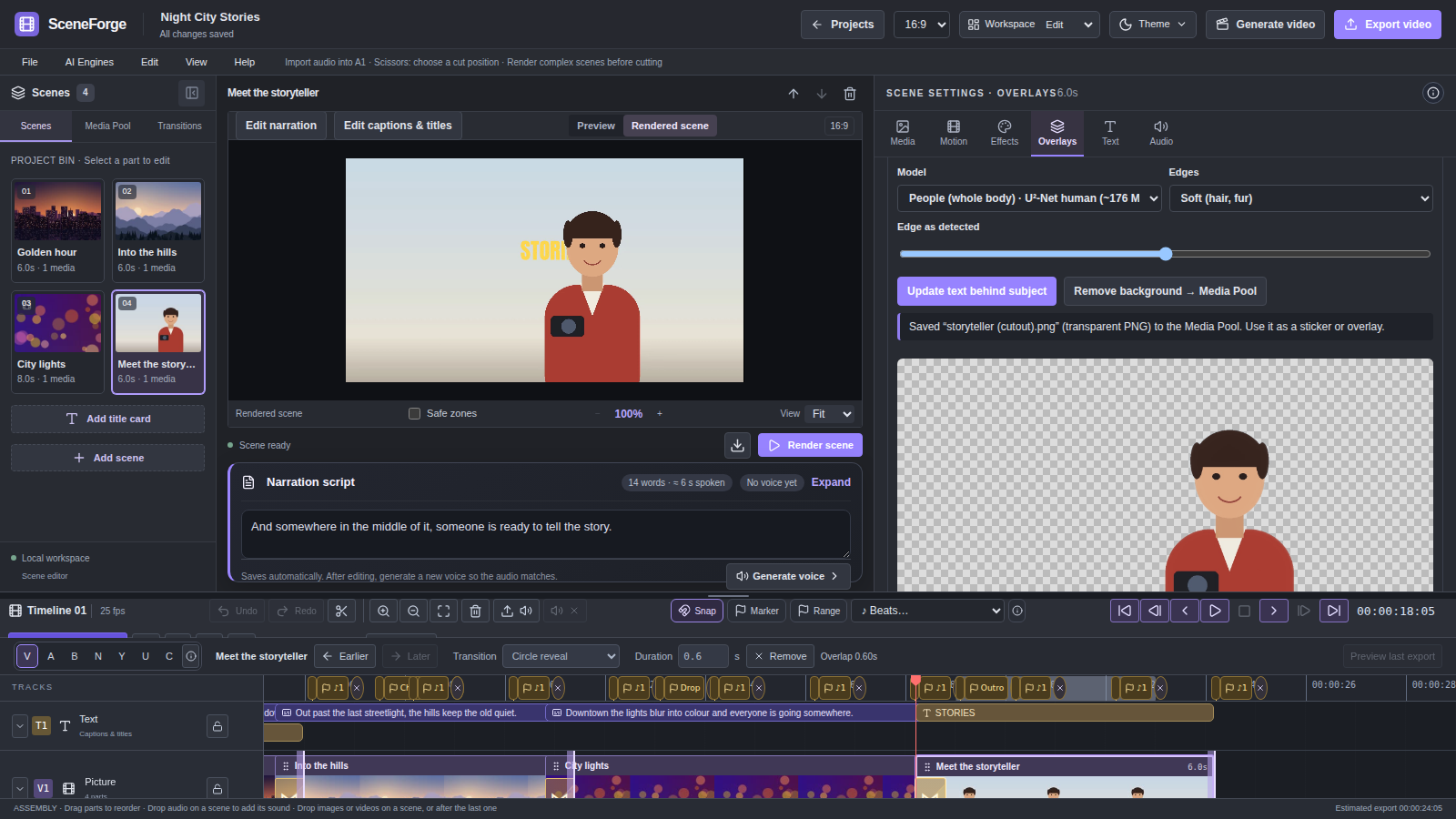Viewport: 1456px width, 819px height.
Task: Fit timeline to view icon
Action: pyautogui.click(x=444, y=611)
